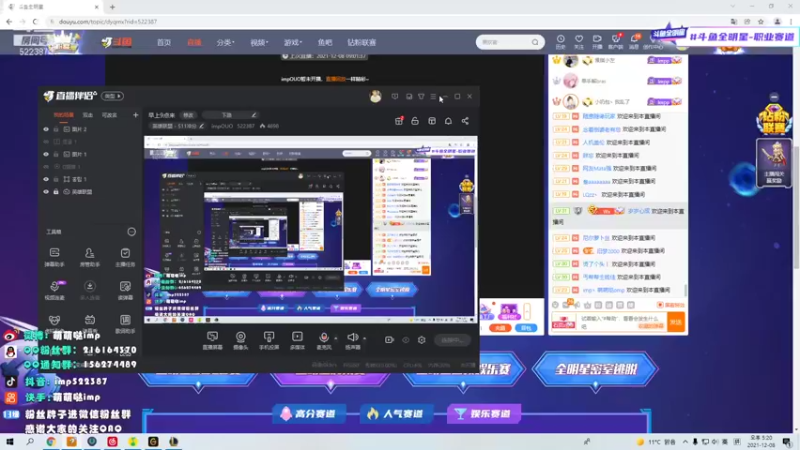The image size is (800, 450).
Task: Open the barrage assistant tool in the toolbox
Action: pos(55,257)
